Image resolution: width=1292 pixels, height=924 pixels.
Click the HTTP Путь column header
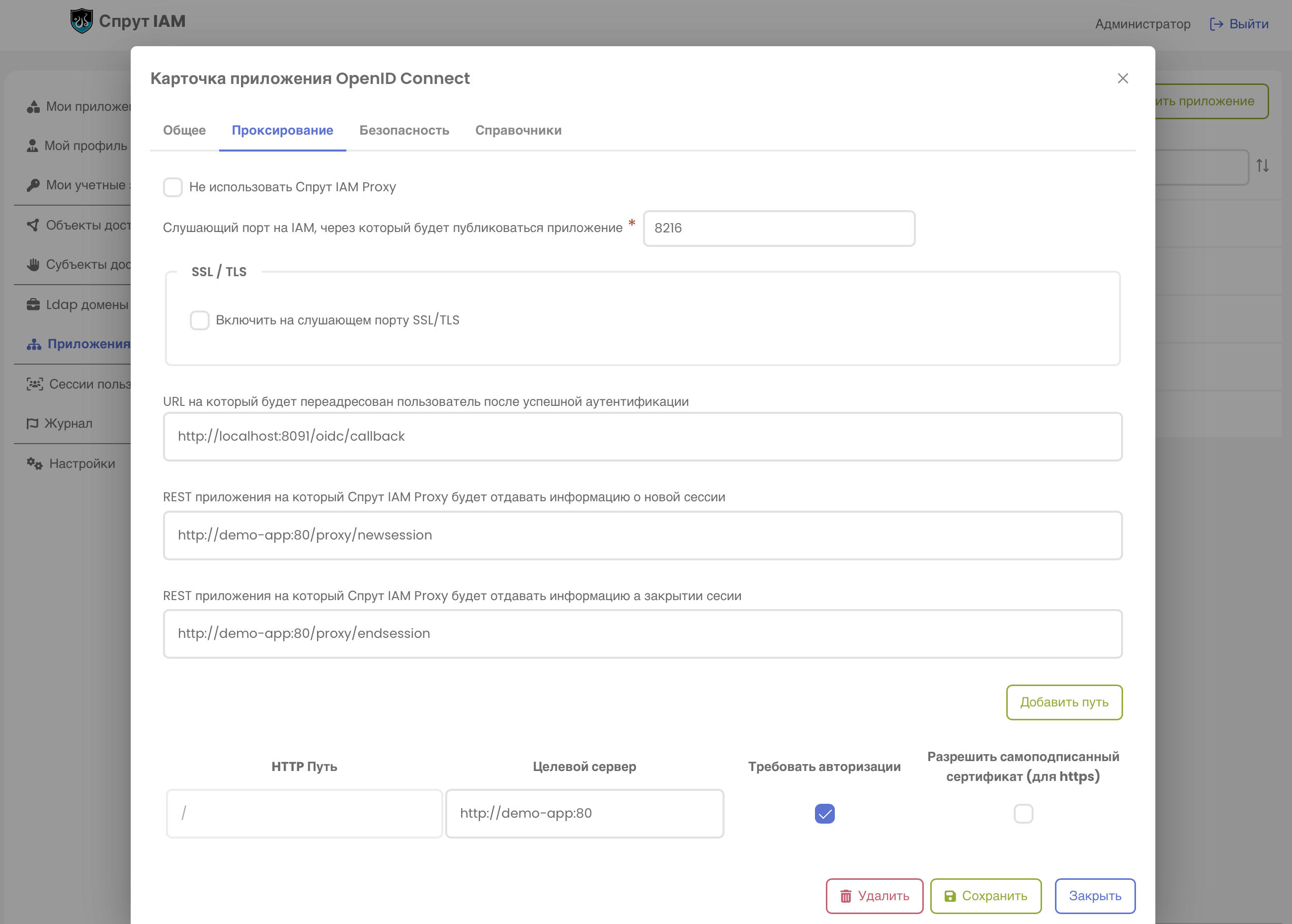tap(305, 767)
